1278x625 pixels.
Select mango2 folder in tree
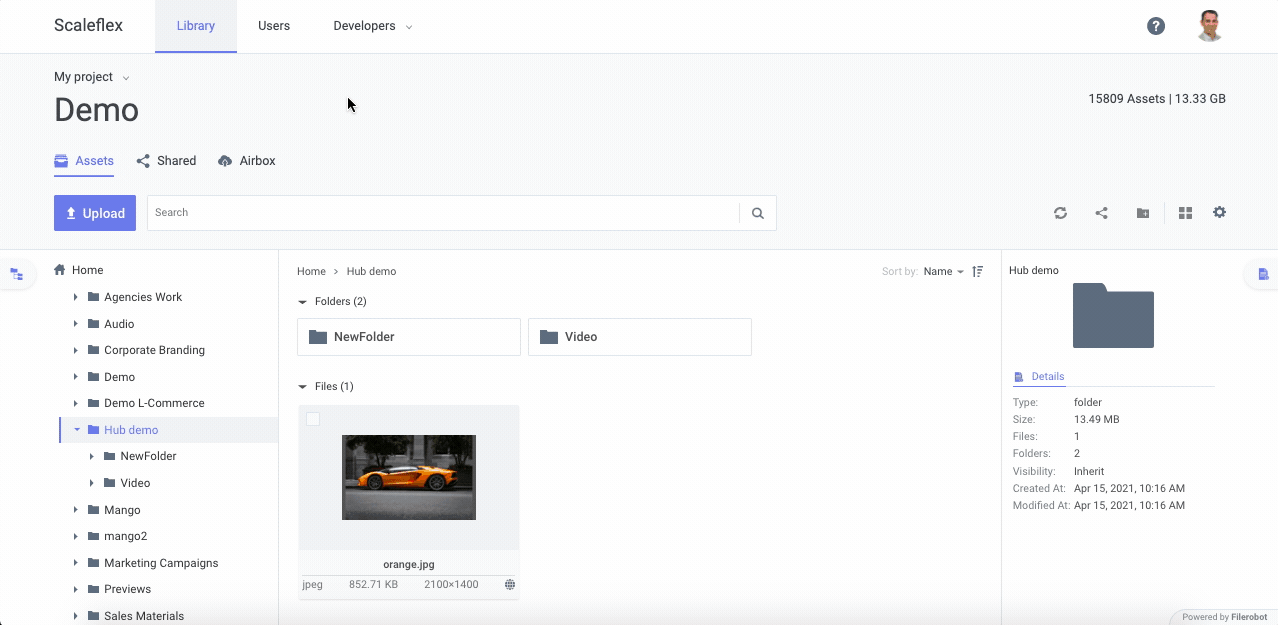coord(125,536)
